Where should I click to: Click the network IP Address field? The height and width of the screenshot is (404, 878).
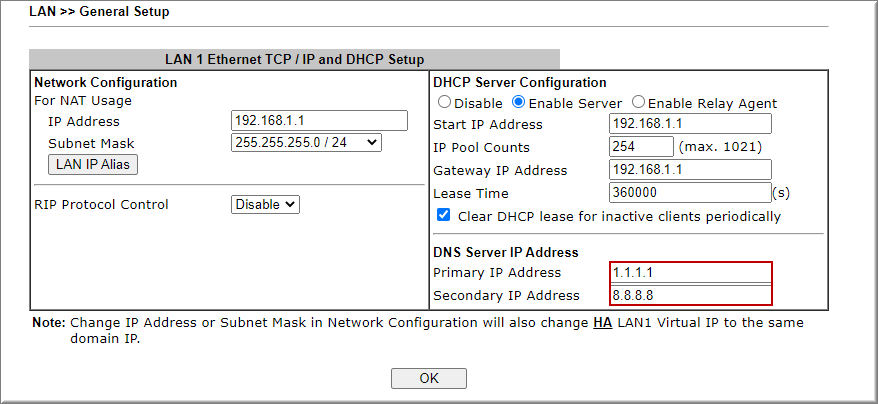tap(319, 121)
